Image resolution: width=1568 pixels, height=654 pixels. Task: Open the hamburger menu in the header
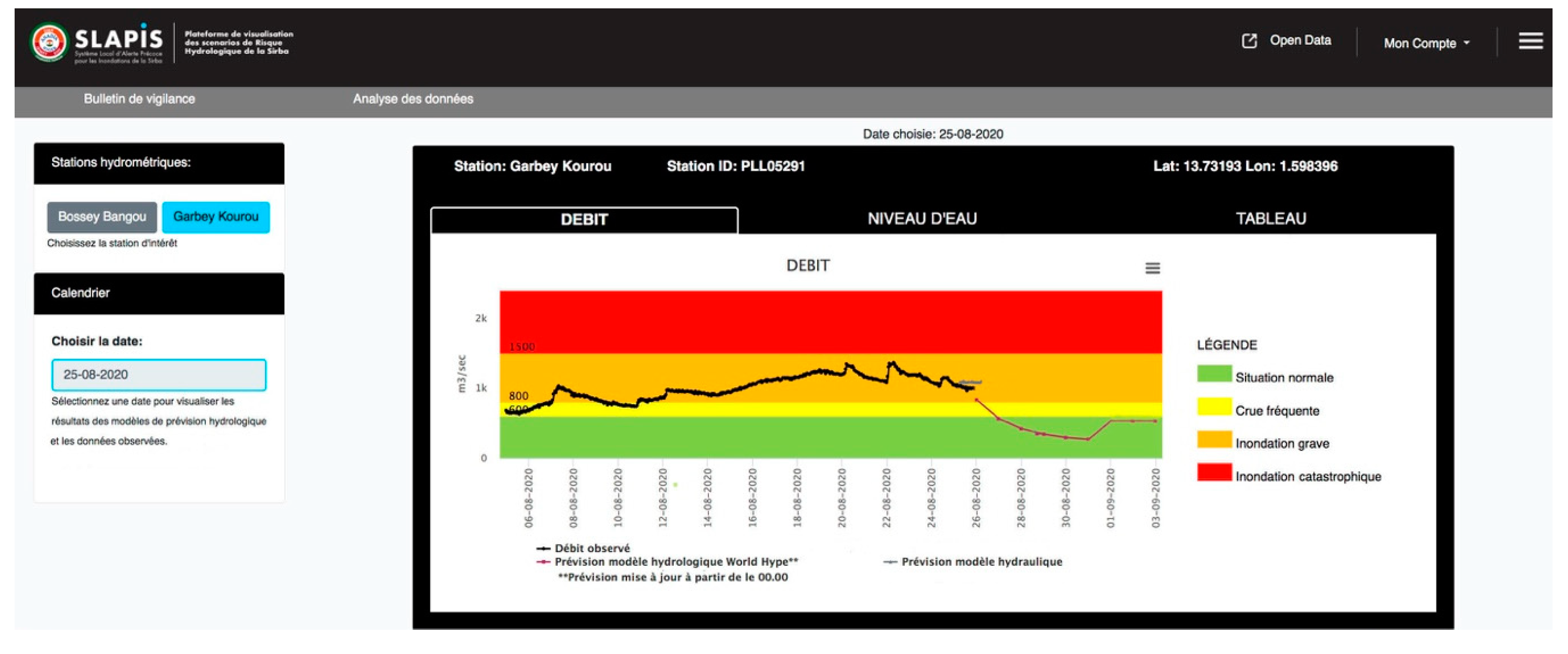1530,41
